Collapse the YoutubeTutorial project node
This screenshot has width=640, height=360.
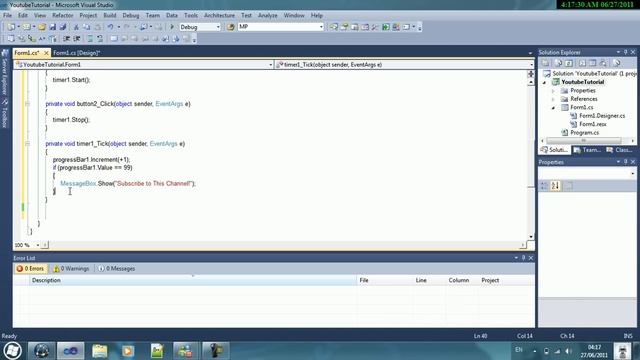544,82
